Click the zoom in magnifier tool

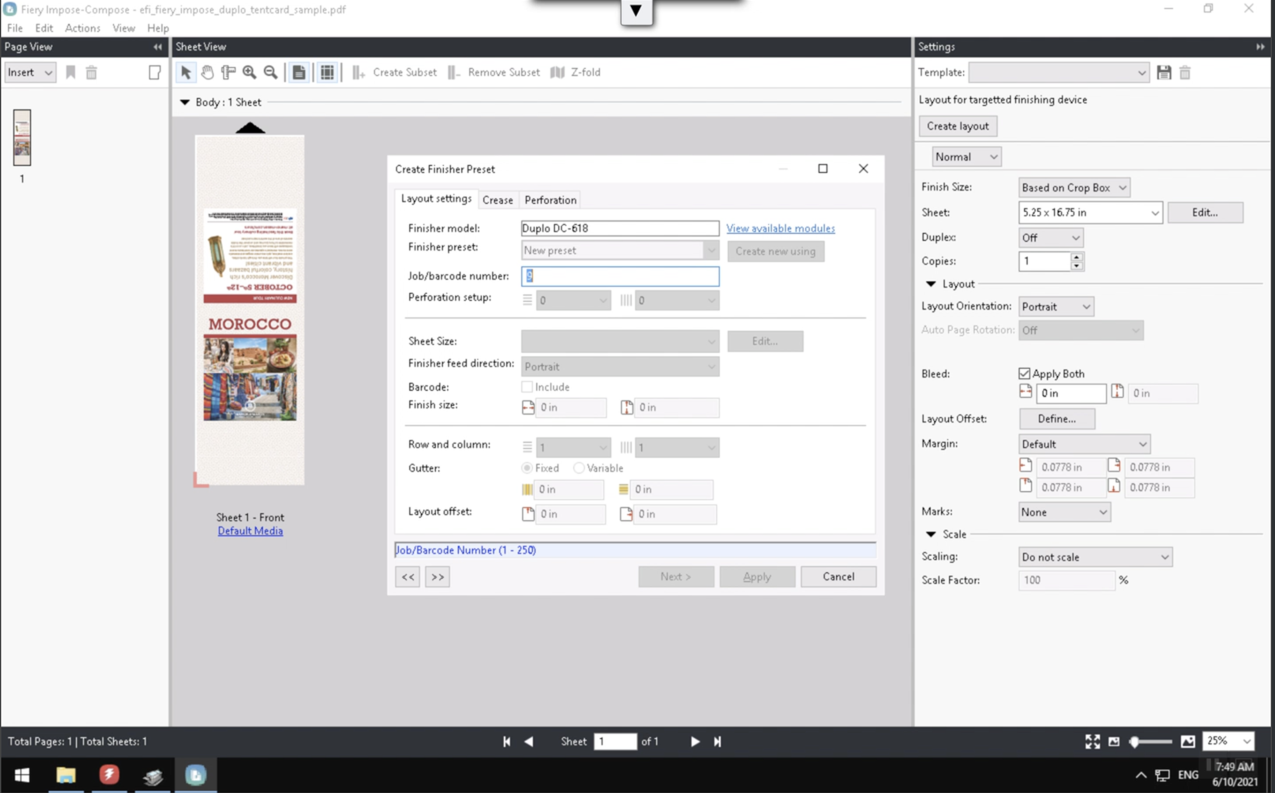pyautogui.click(x=249, y=72)
